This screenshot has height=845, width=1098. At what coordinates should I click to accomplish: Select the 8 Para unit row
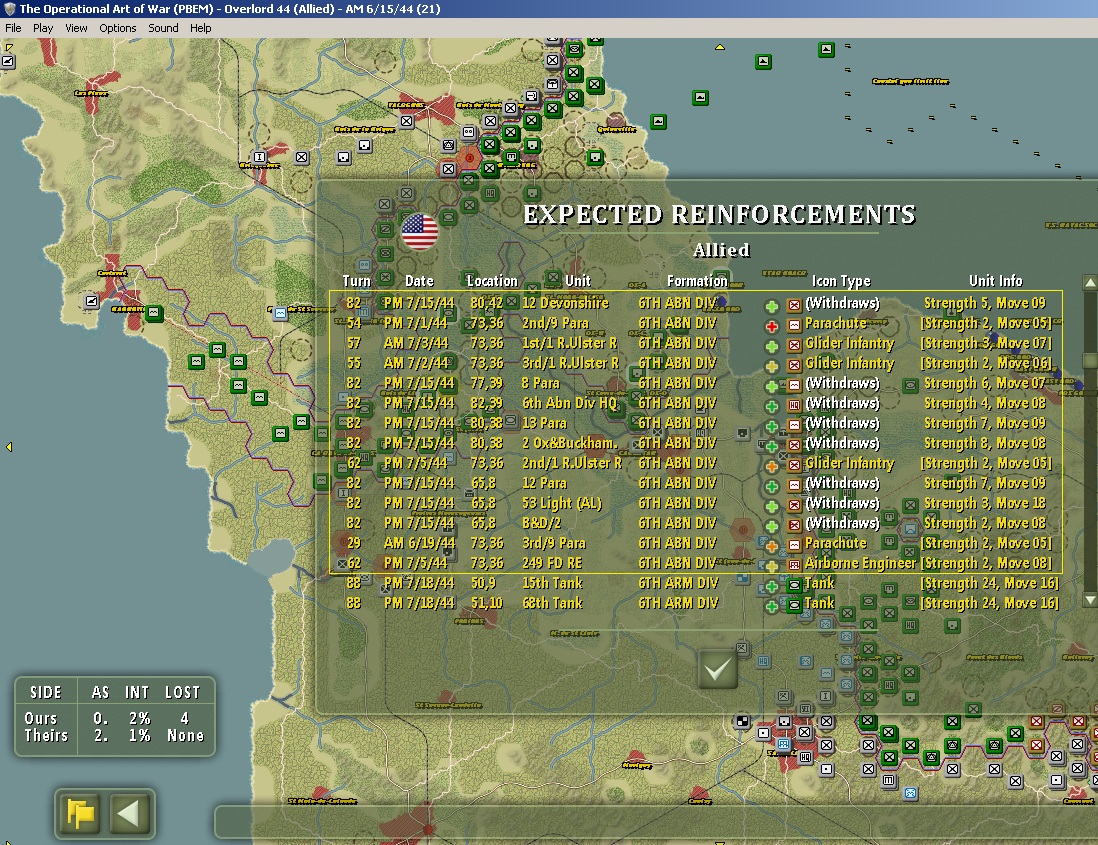click(696, 384)
